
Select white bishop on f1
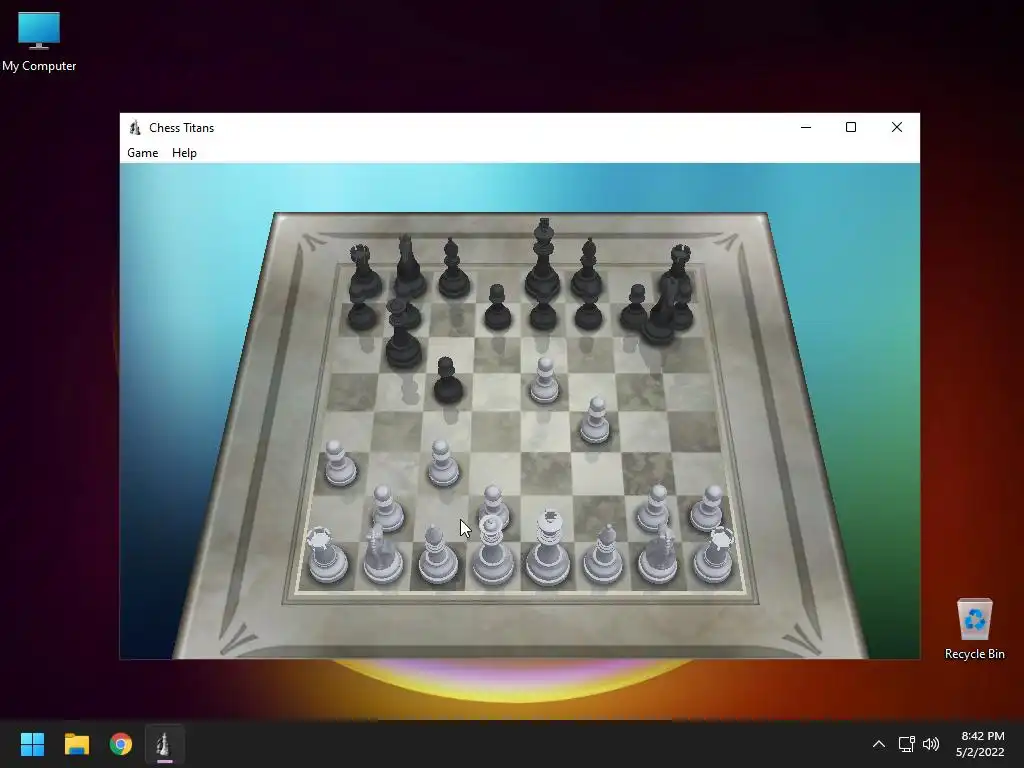pos(603,554)
